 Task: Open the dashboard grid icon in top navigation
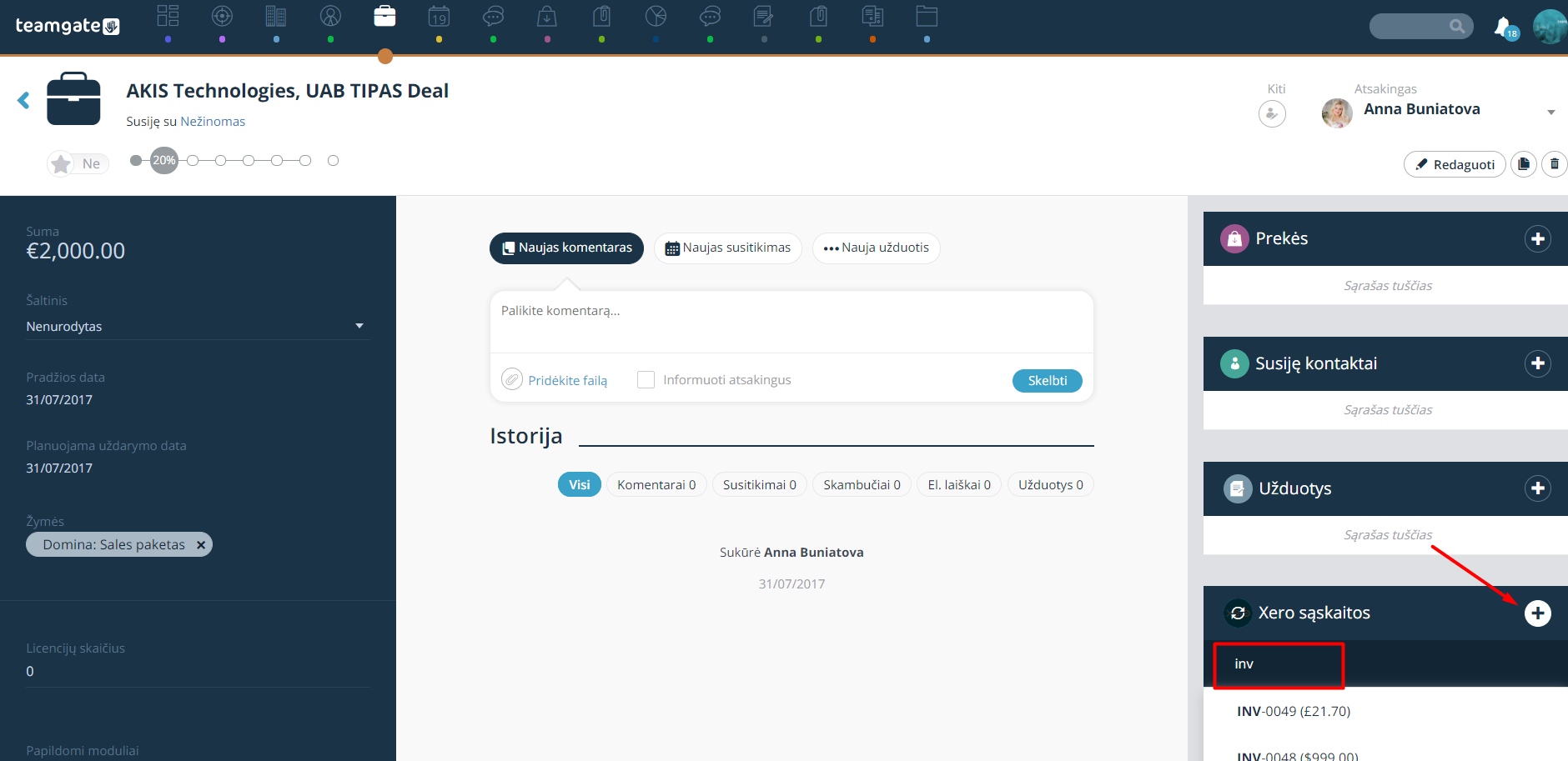(168, 16)
